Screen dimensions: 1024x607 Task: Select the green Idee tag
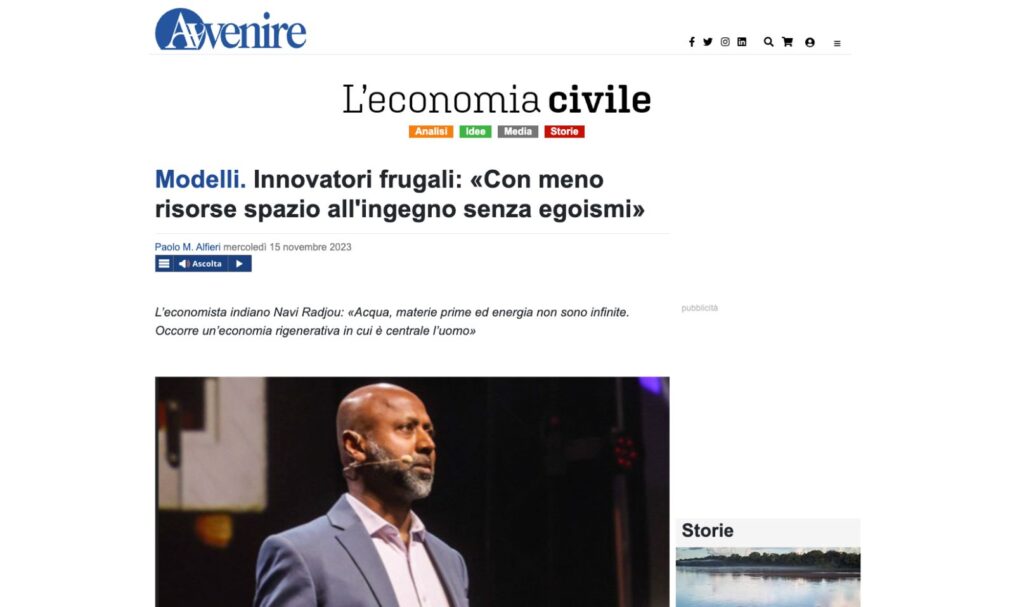[x=475, y=131]
